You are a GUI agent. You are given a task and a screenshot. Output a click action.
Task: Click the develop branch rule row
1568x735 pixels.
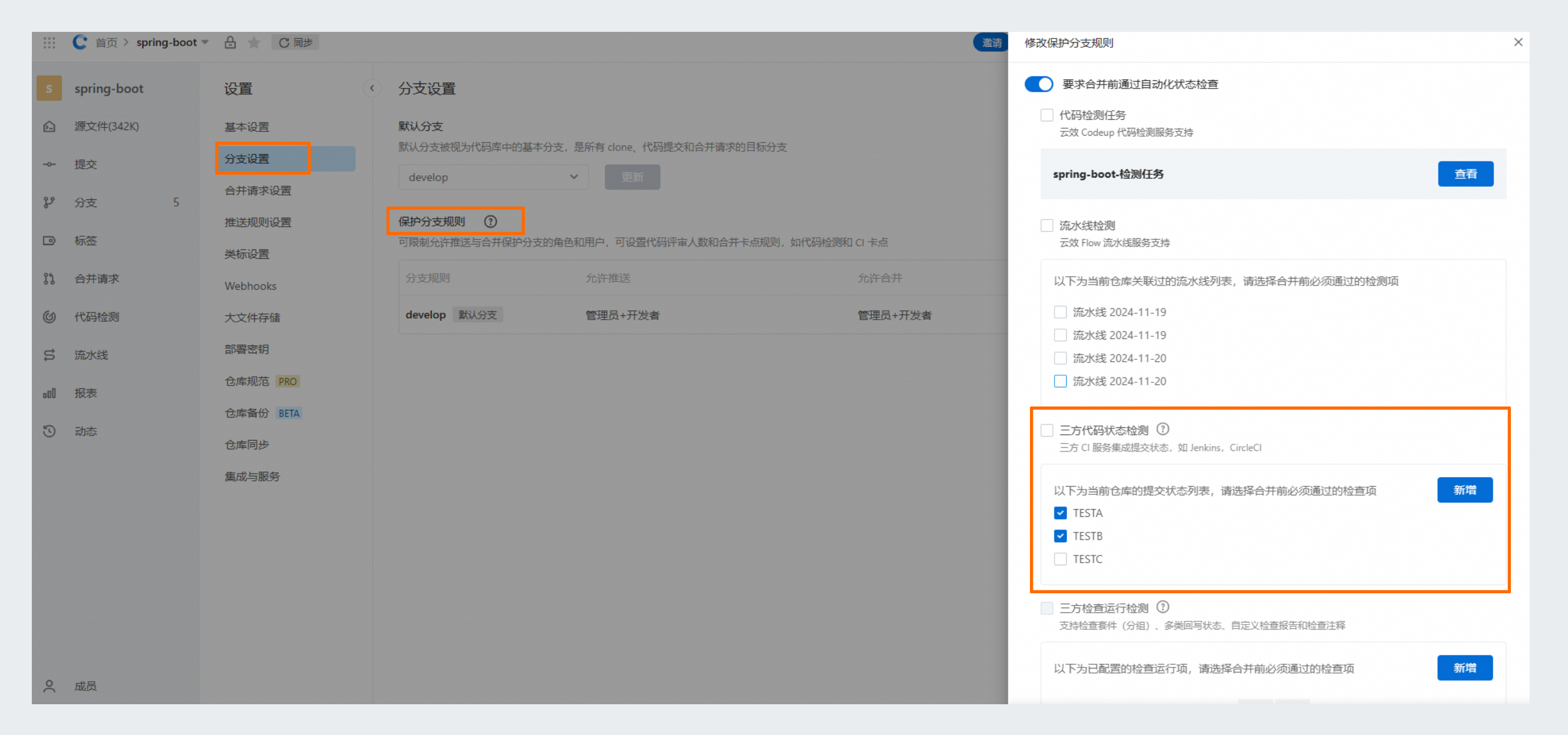pos(703,315)
